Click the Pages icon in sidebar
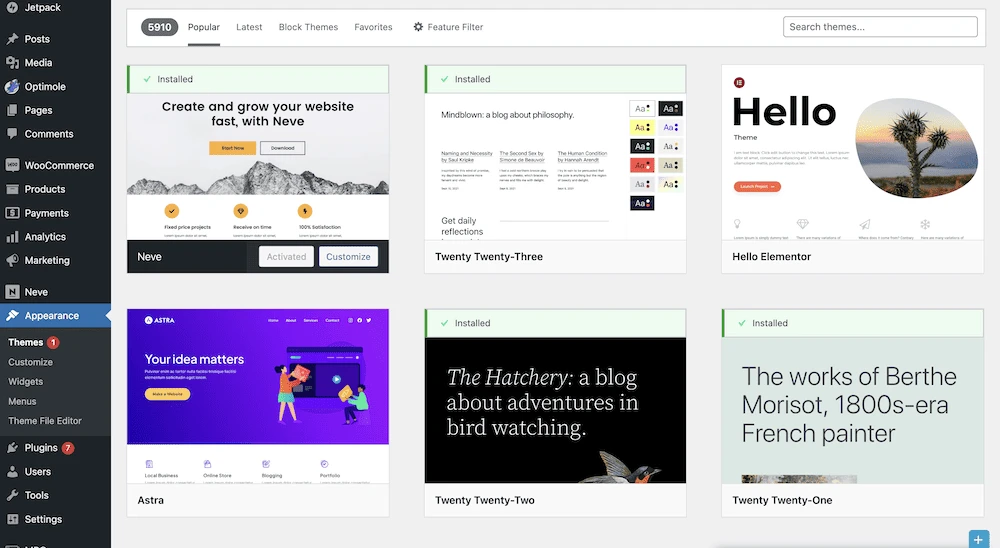This screenshot has width=1000, height=548. 12,110
